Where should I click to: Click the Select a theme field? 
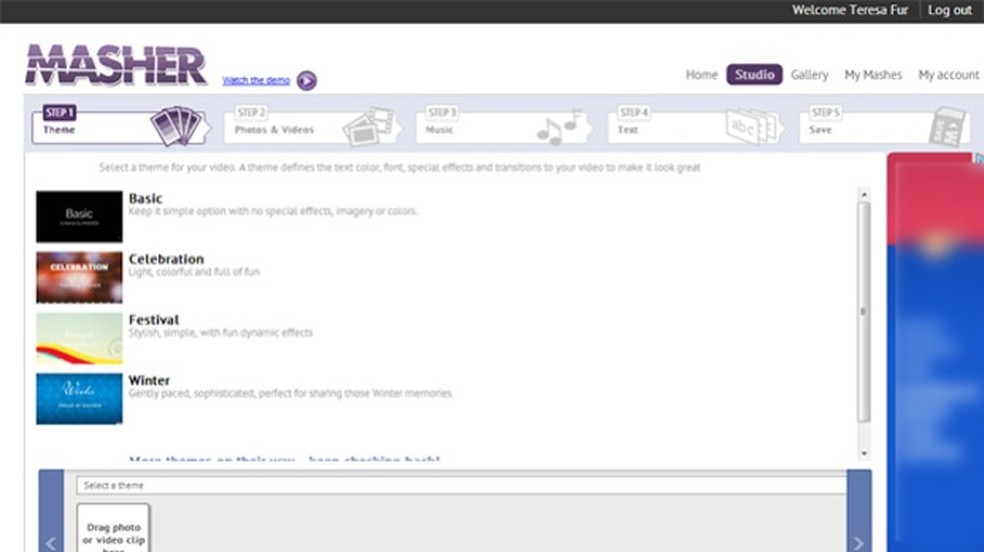(461, 485)
